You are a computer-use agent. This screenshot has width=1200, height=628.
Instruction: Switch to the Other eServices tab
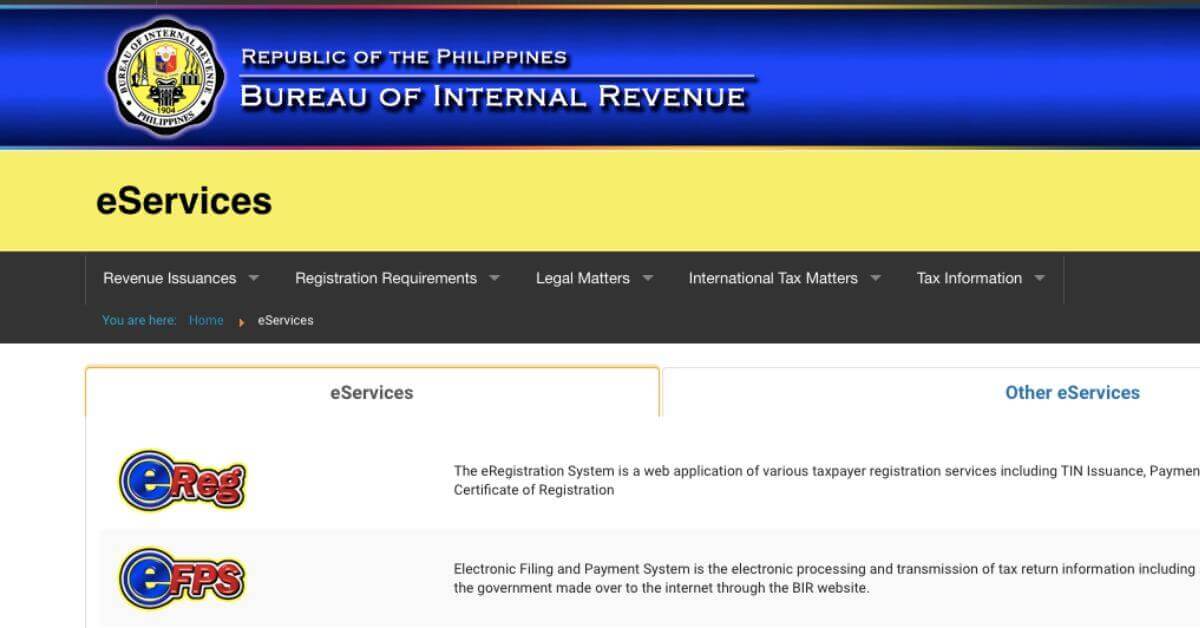(x=1072, y=393)
